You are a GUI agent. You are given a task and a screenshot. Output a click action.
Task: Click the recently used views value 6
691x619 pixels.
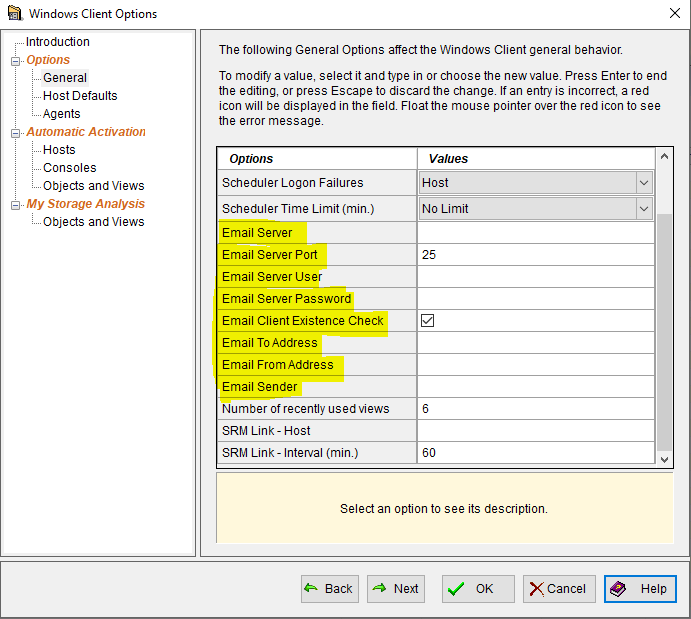click(x=535, y=409)
